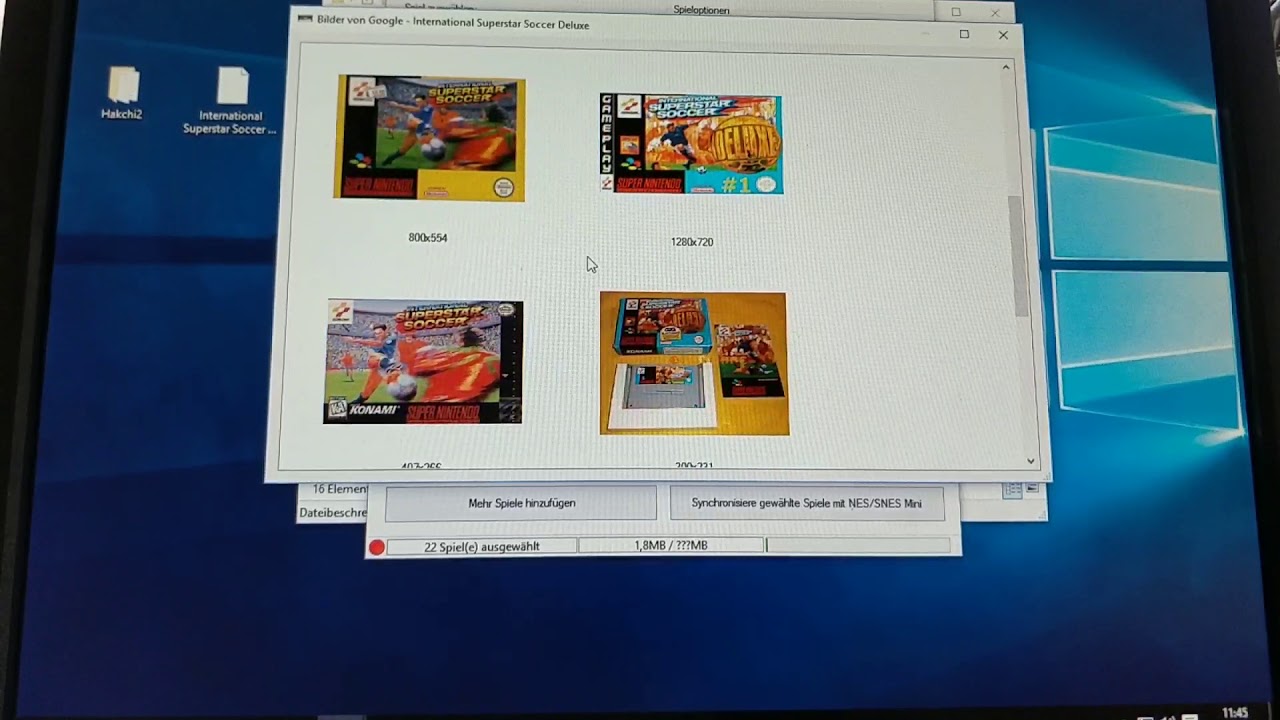Click the taskbar clock showing 11:45
Image resolution: width=1280 pixels, height=720 pixels.
tap(1235, 712)
